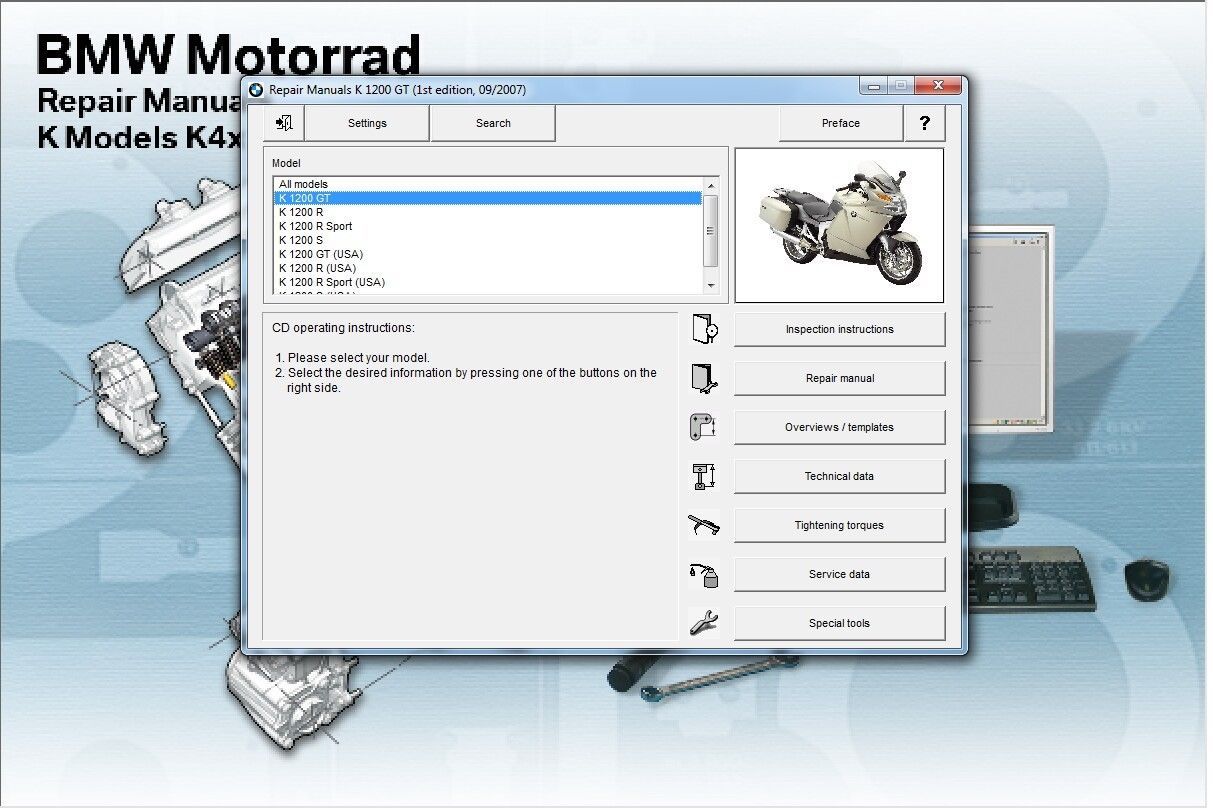Open the Preface page

[840, 123]
